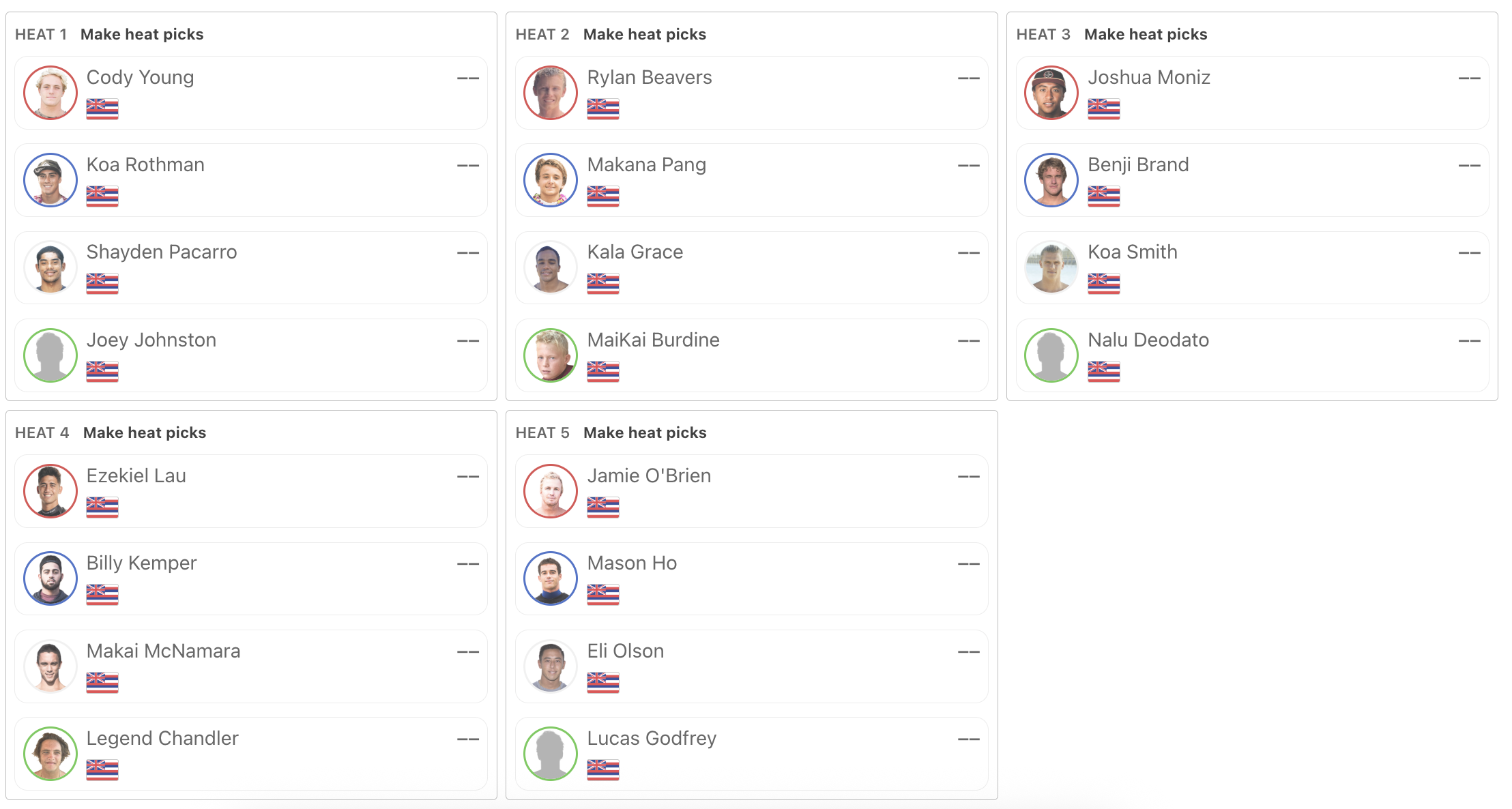Select Billy Kemper's name
The height and width of the screenshot is (809, 1512).
point(141,563)
